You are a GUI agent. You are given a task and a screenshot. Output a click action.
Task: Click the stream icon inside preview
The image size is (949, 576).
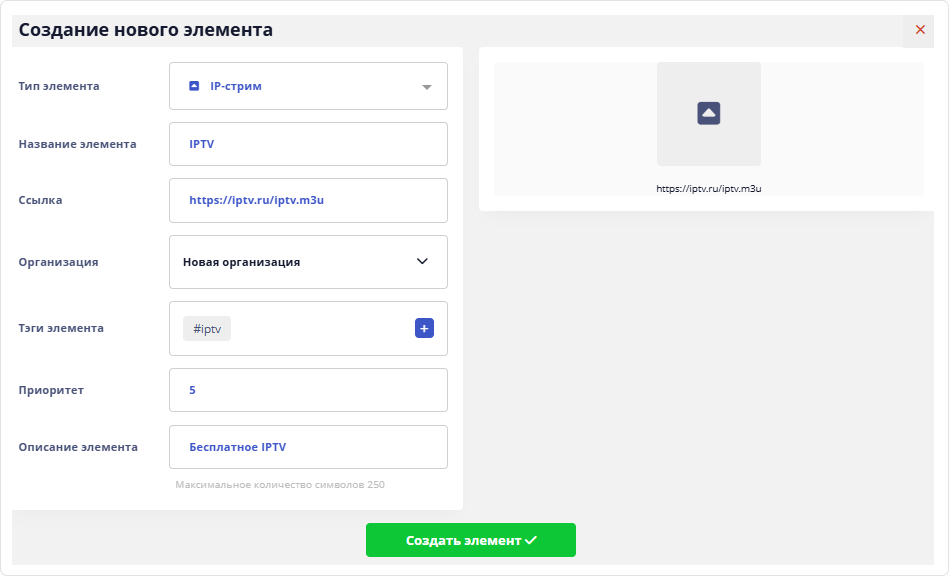pyautogui.click(x=709, y=113)
